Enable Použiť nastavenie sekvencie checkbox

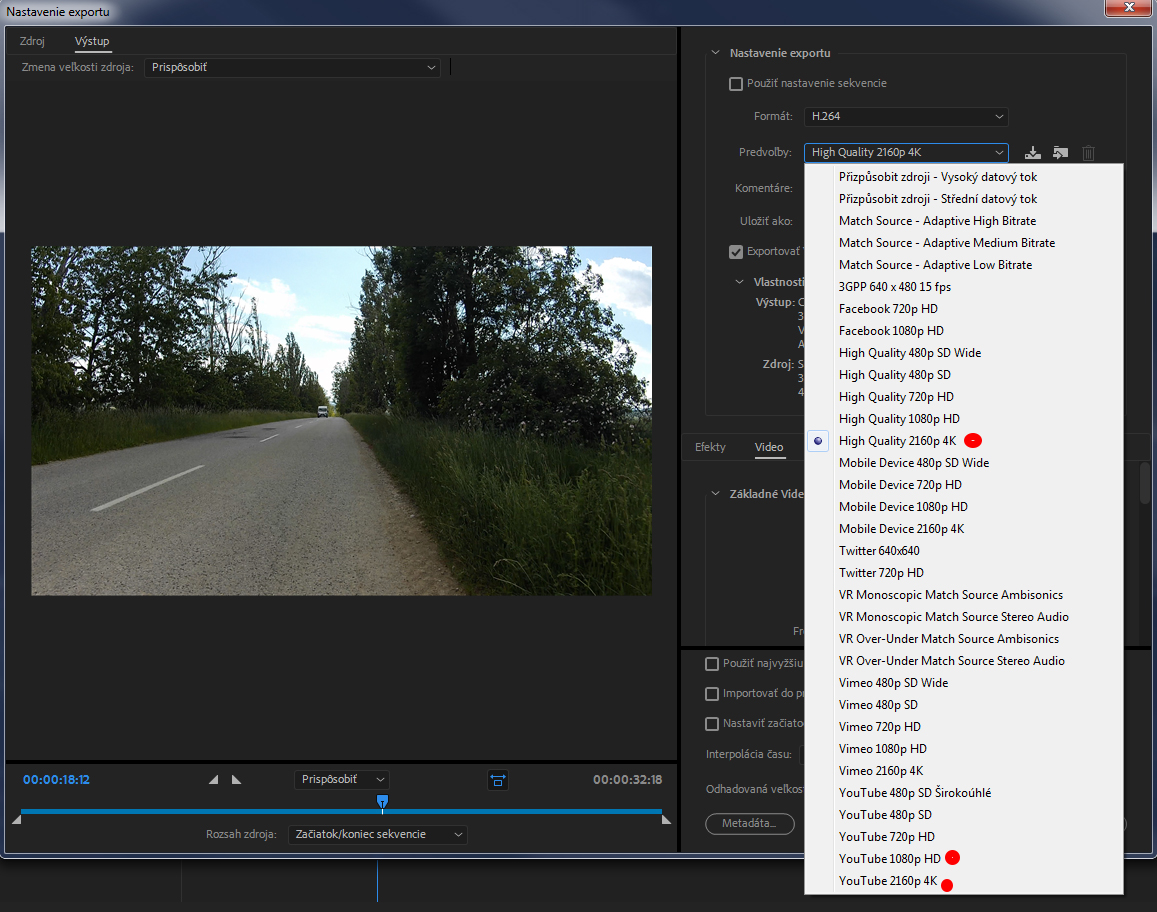(736, 84)
